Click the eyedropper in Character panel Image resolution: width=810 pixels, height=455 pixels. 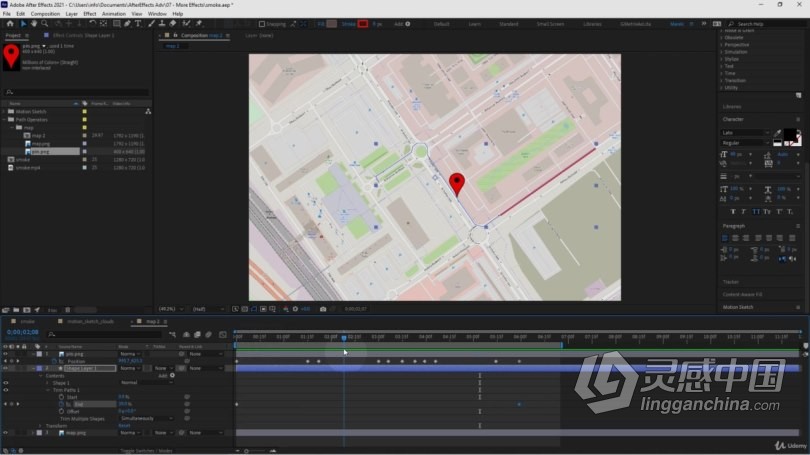(x=778, y=133)
